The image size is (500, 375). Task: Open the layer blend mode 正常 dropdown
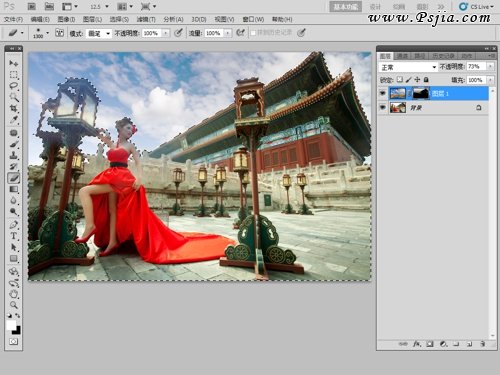[408, 67]
